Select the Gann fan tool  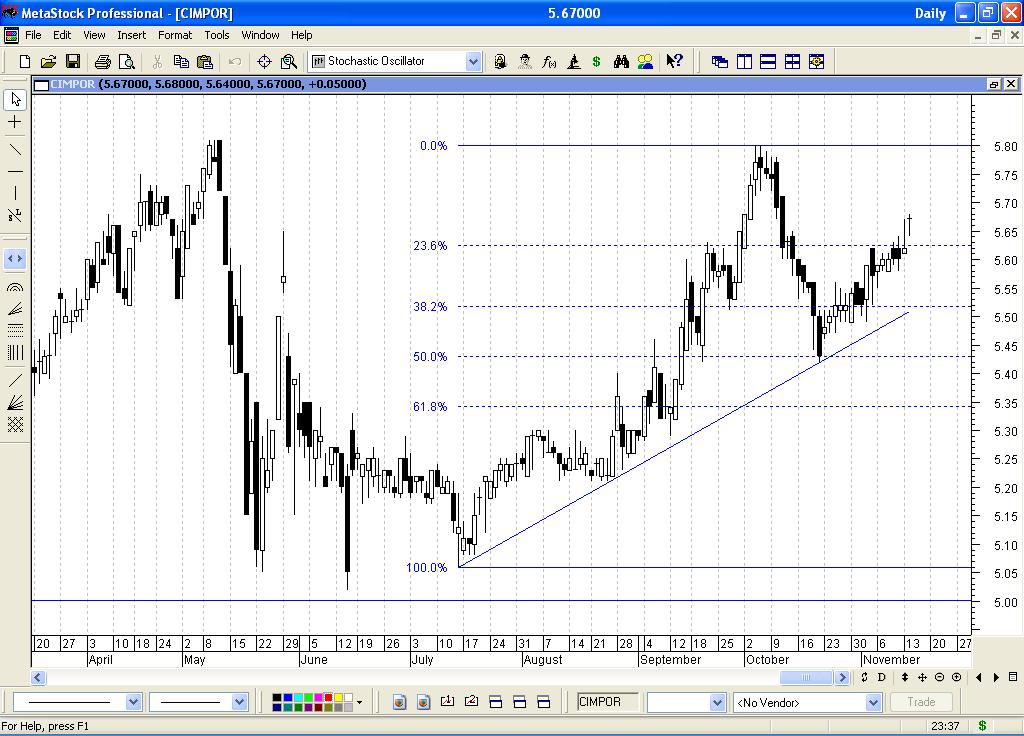pos(15,402)
